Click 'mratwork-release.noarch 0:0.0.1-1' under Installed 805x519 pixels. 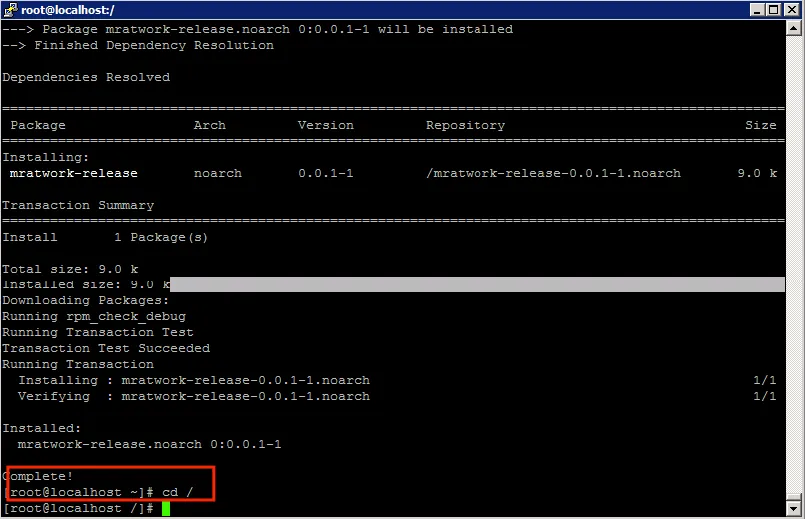[x=149, y=445]
